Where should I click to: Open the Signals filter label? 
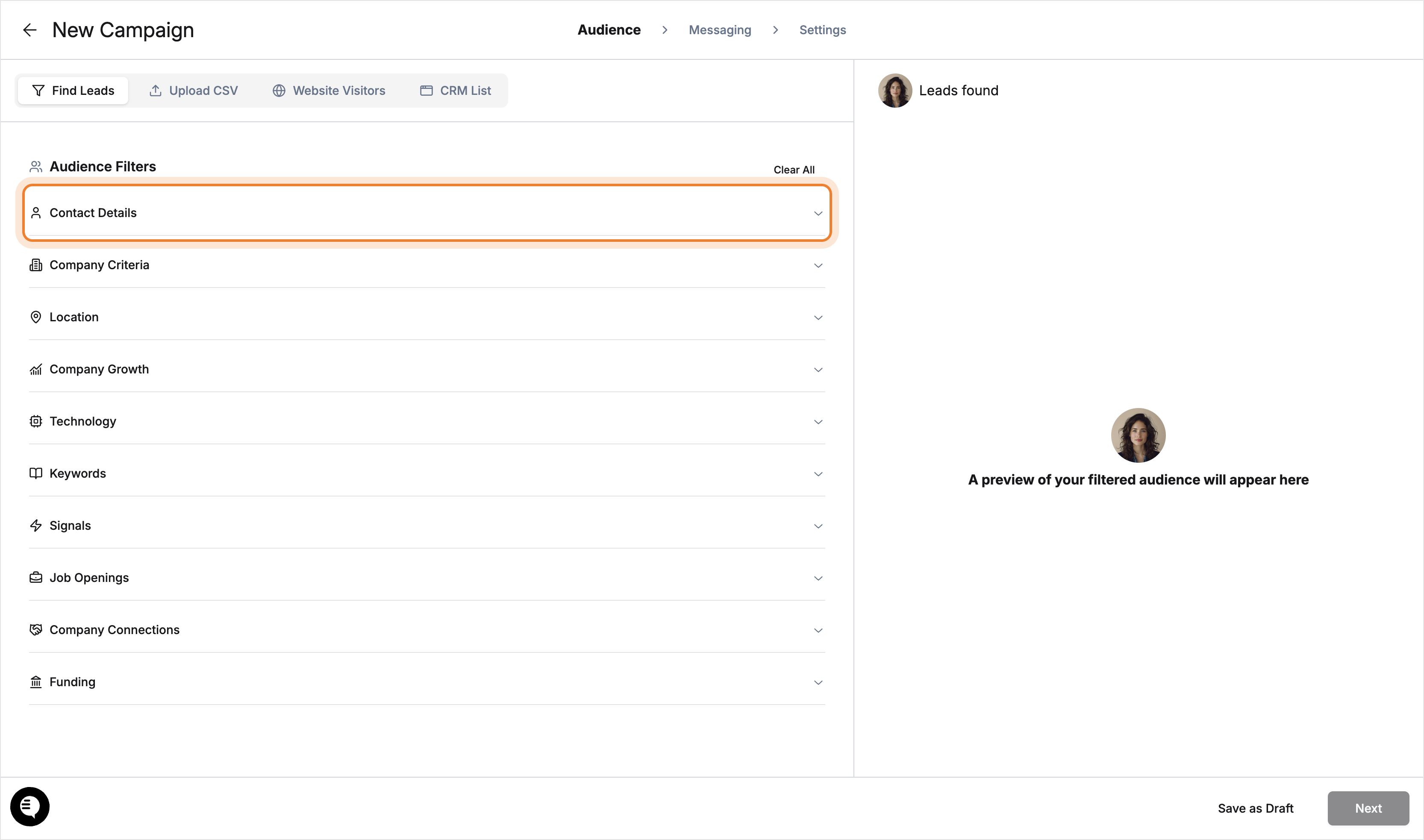[70, 525]
